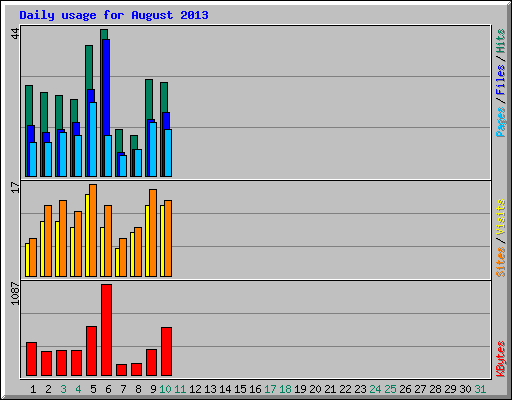The height and width of the screenshot is (400, 512).
Task: Click the yellow "Visits" legend label
Action: (500, 217)
